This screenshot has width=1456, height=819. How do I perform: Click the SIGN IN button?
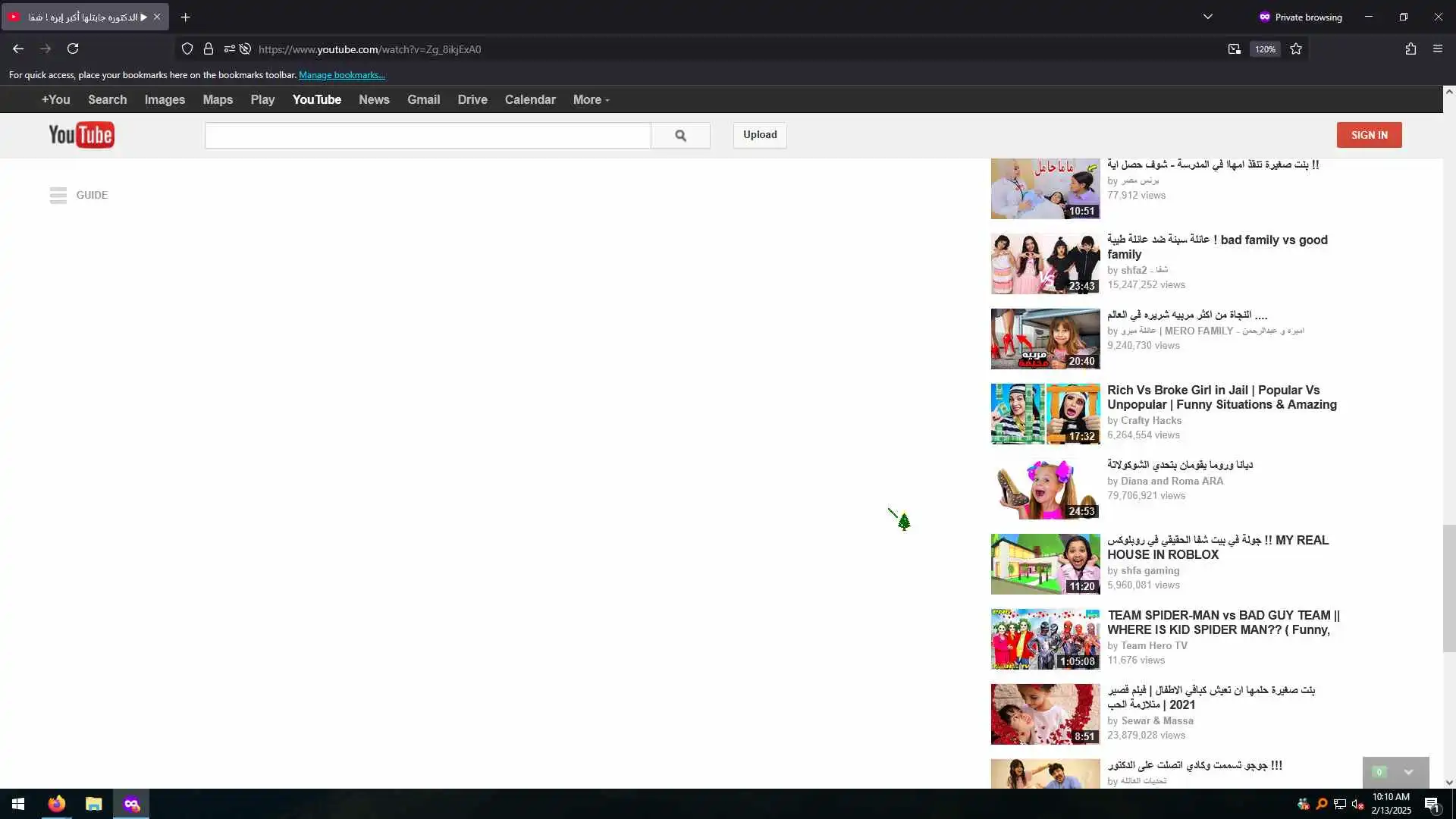(1369, 135)
